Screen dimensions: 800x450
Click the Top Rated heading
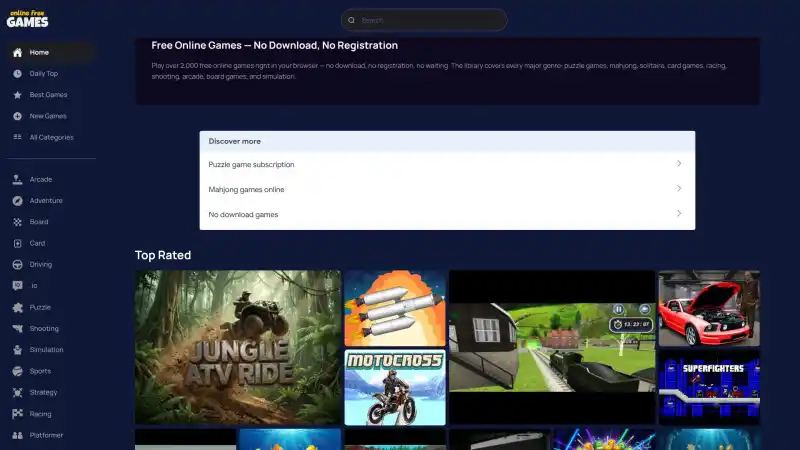tap(163, 255)
